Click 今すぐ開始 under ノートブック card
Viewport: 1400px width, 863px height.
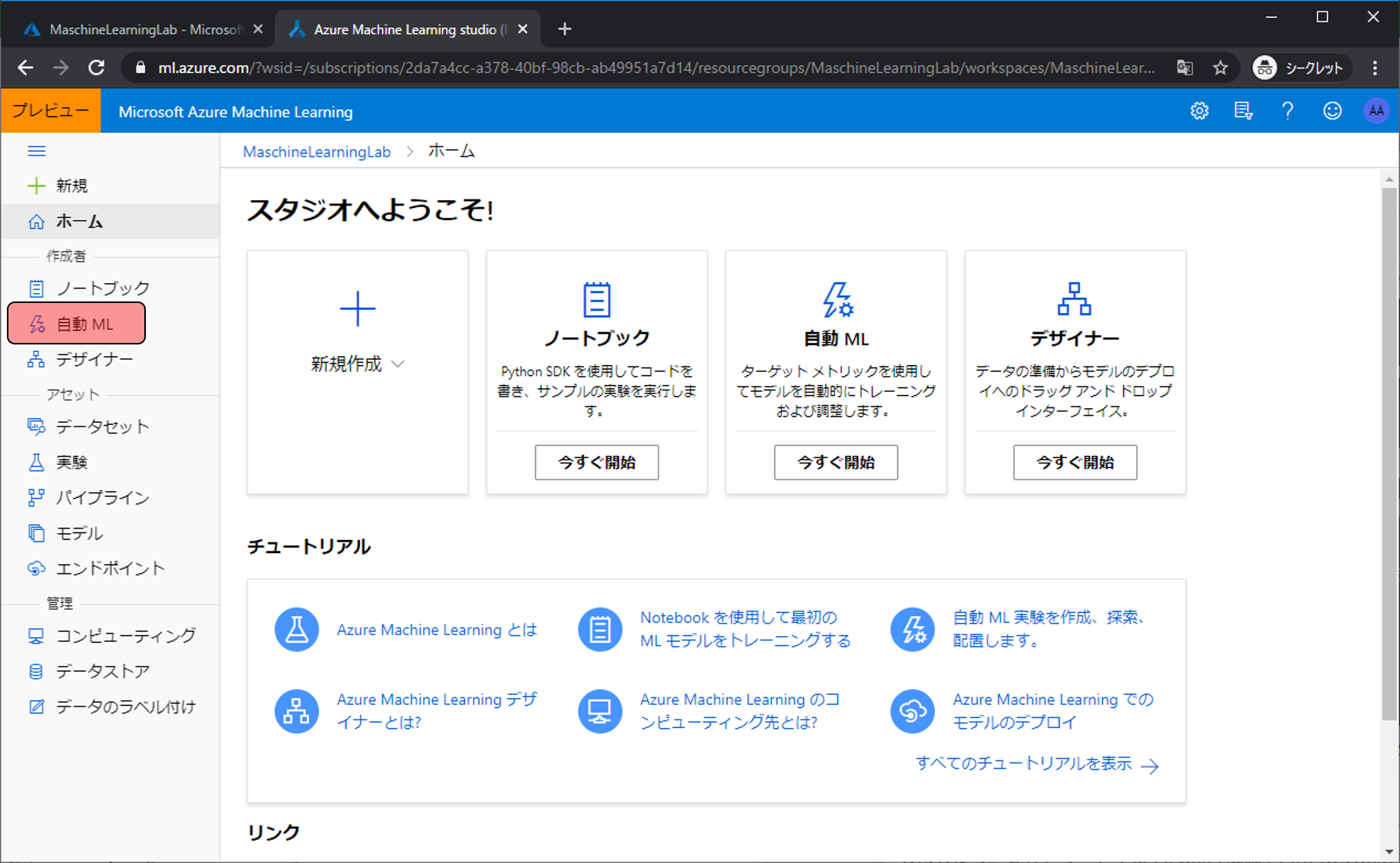[x=596, y=463]
